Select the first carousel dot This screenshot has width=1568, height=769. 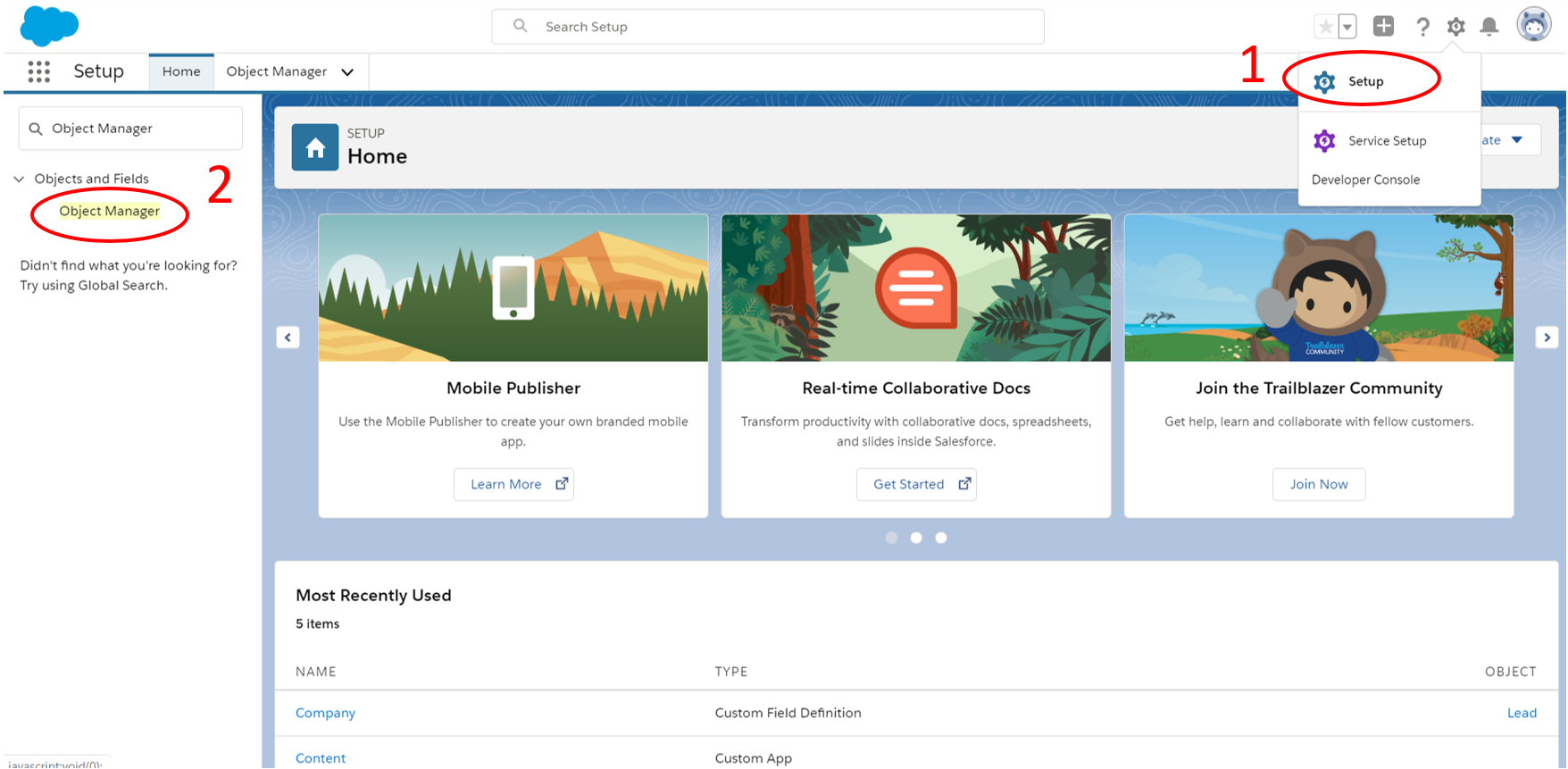tap(891, 538)
